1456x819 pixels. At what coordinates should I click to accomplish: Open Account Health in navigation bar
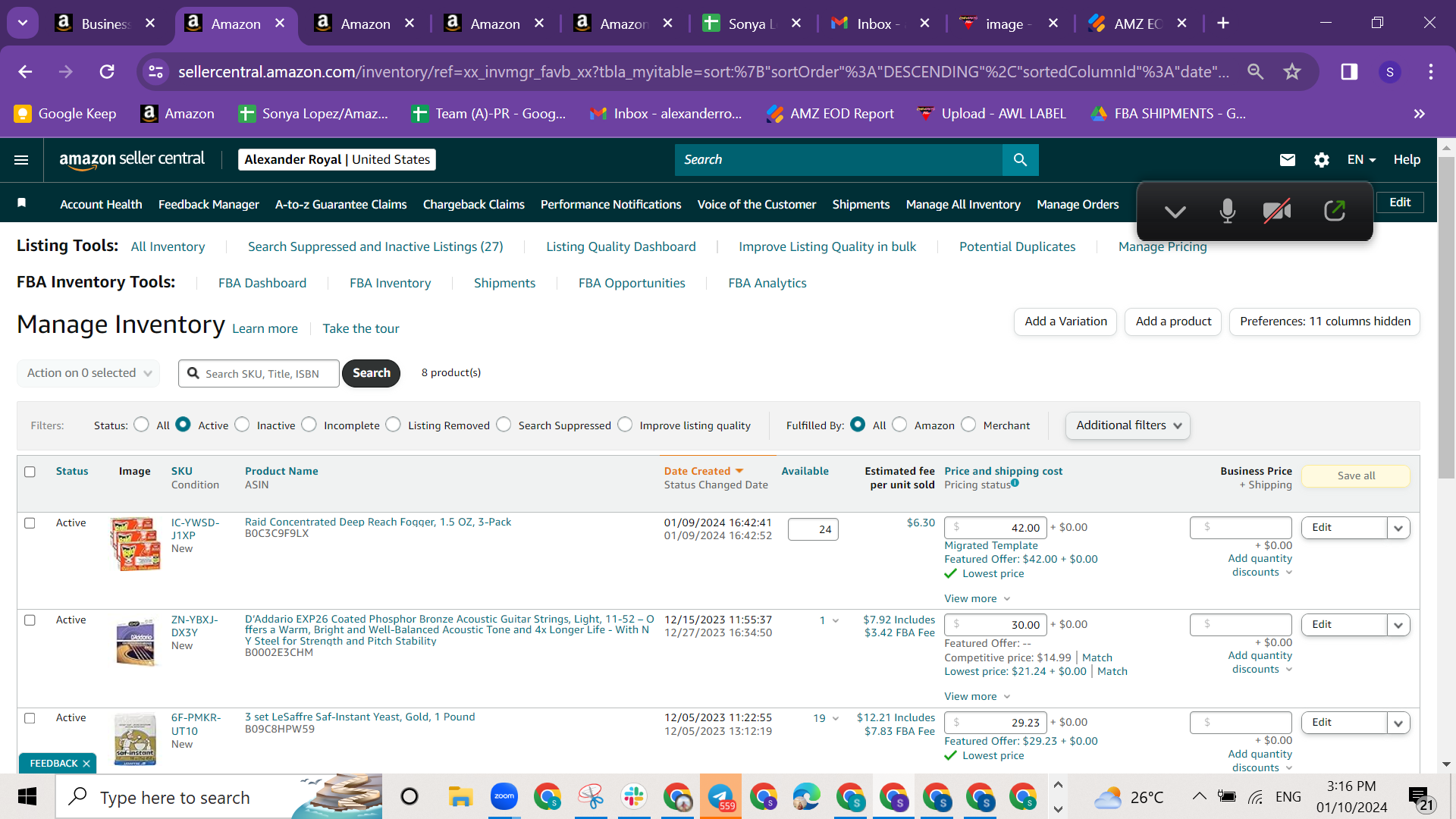click(x=101, y=205)
